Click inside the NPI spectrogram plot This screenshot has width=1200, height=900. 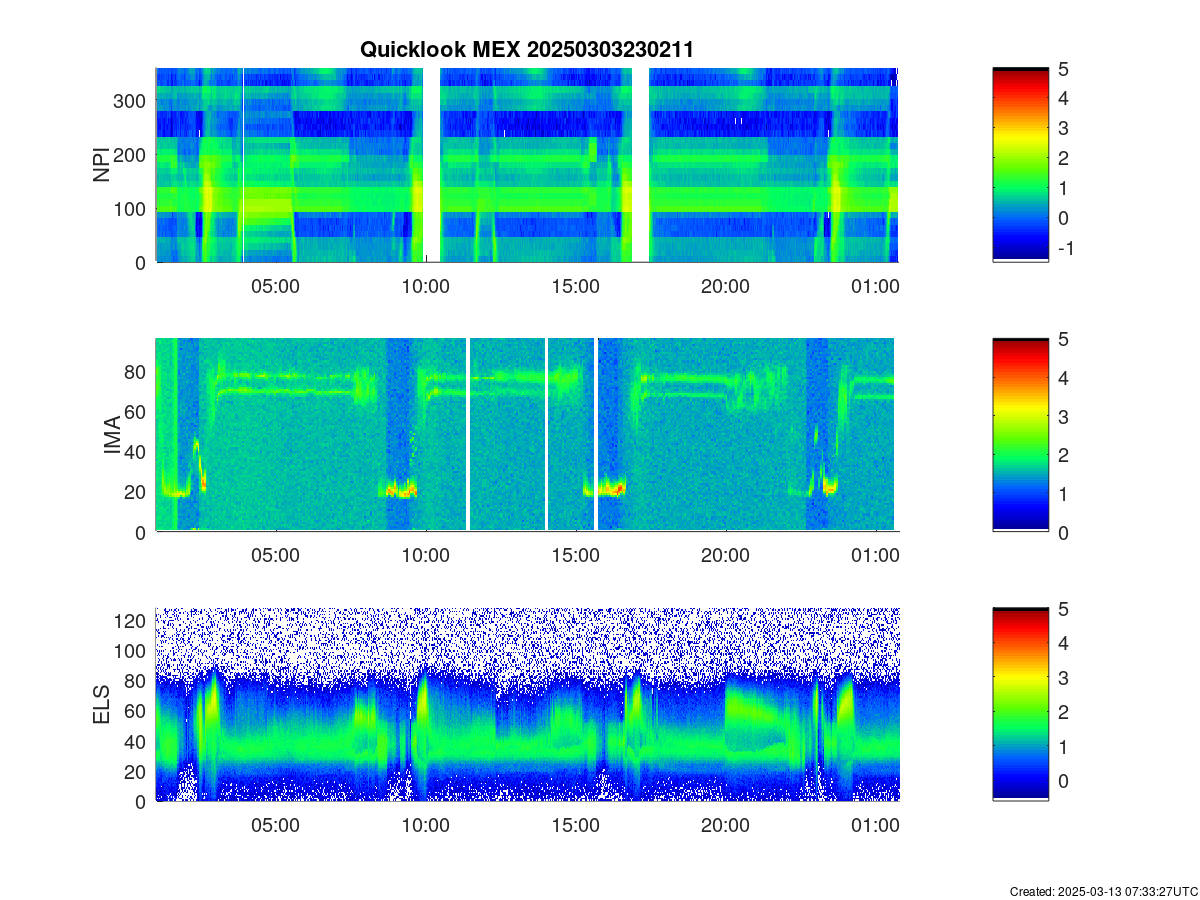[x=527, y=165]
